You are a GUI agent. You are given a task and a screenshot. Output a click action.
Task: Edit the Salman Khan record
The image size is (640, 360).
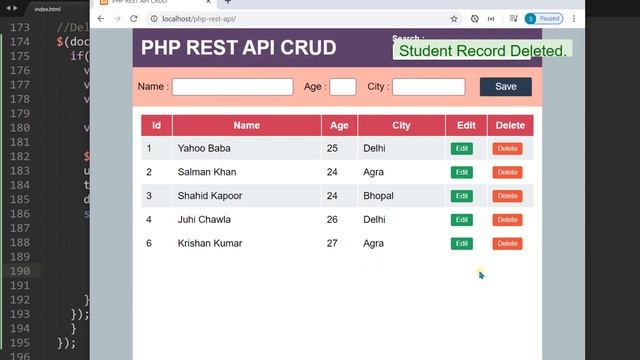tap(462, 172)
